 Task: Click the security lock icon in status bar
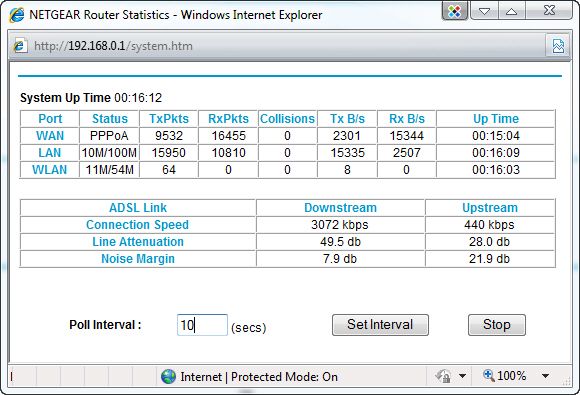443,376
